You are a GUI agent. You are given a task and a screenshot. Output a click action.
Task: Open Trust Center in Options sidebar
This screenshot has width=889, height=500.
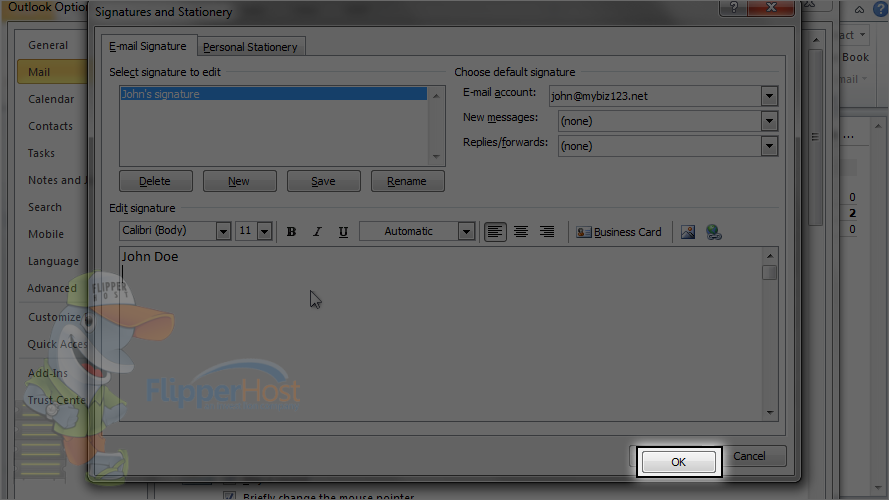tap(56, 400)
